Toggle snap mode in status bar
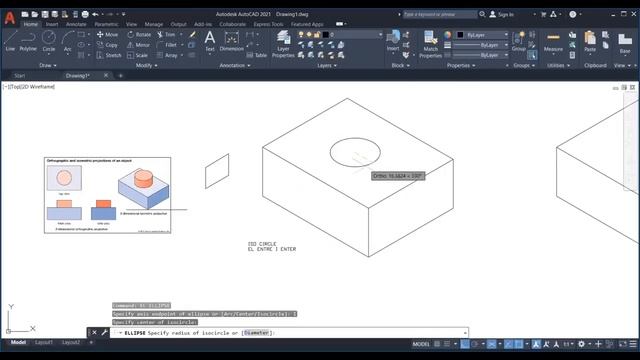 tap(447, 344)
